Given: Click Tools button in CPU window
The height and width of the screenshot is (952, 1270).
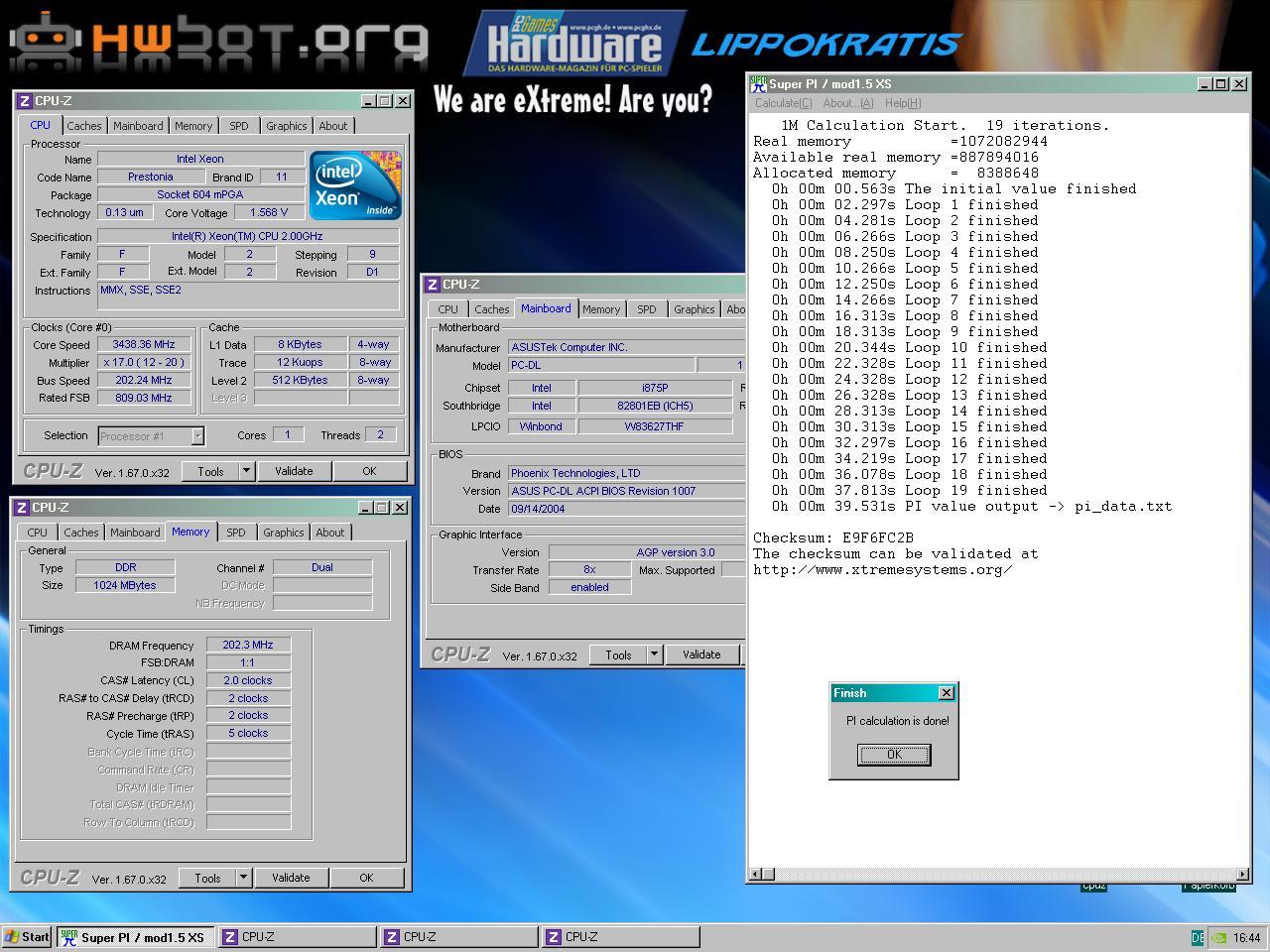Looking at the screenshot, I should click(210, 472).
